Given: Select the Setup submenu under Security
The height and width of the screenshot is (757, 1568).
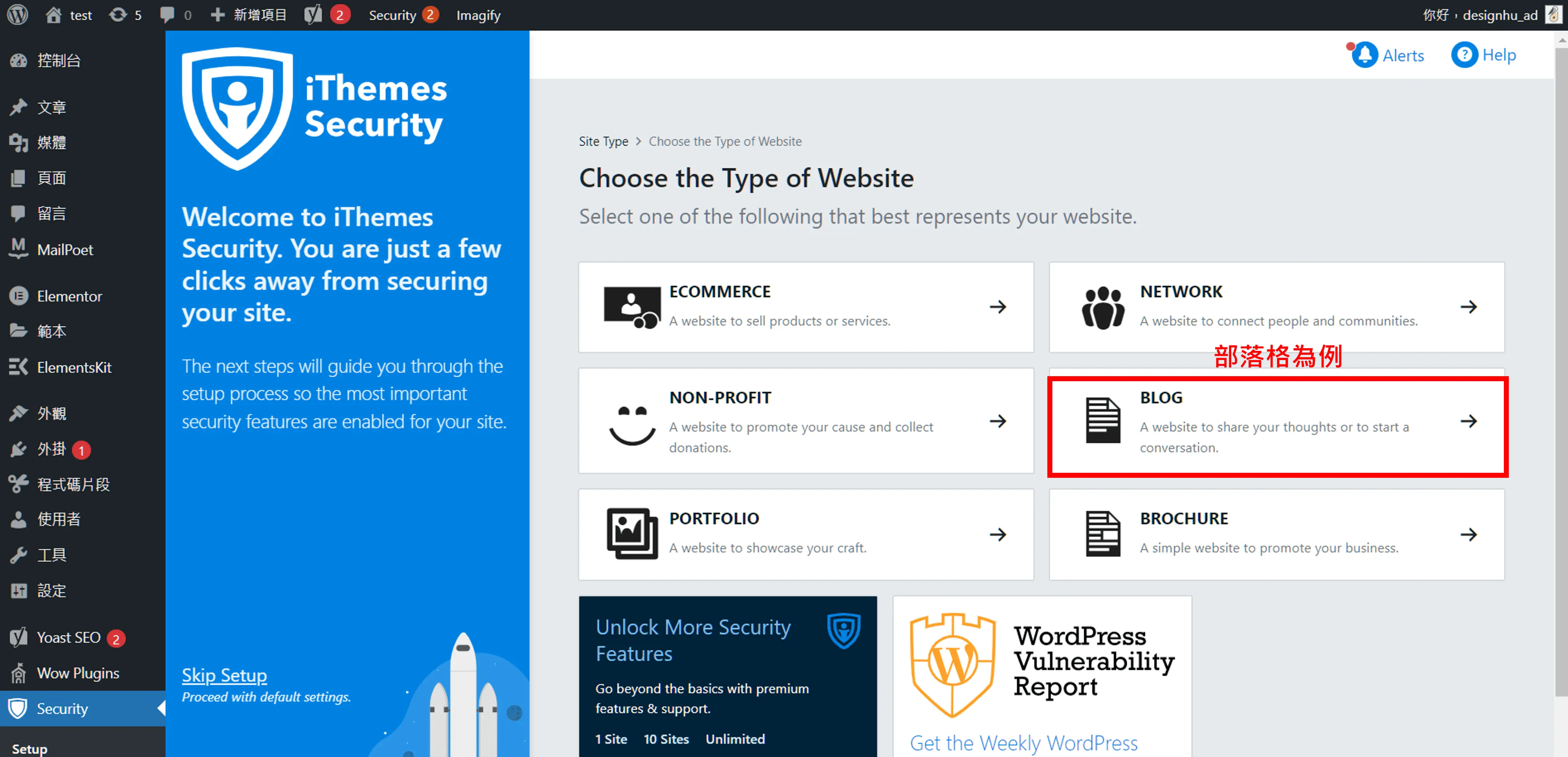Looking at the screenshot, I should 30,748.
